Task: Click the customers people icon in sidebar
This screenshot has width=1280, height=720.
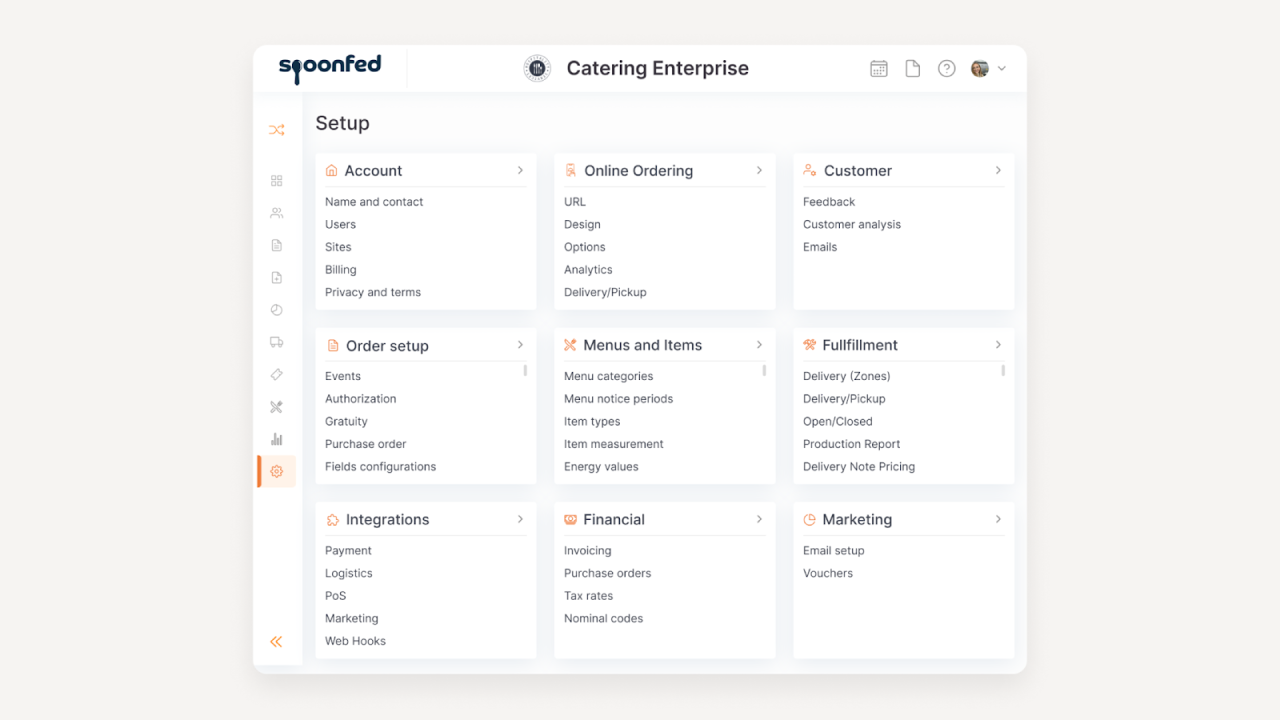Action: pos(277,213)
